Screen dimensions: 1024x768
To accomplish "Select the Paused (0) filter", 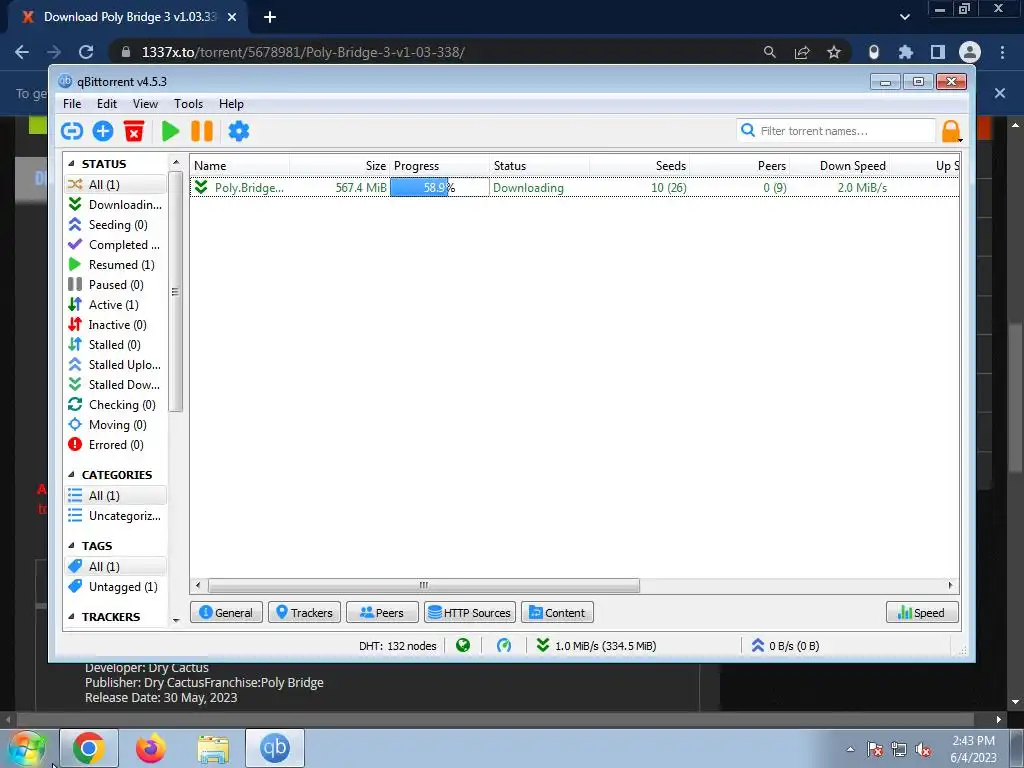I will pyautogui.click(x=115, y=285).
